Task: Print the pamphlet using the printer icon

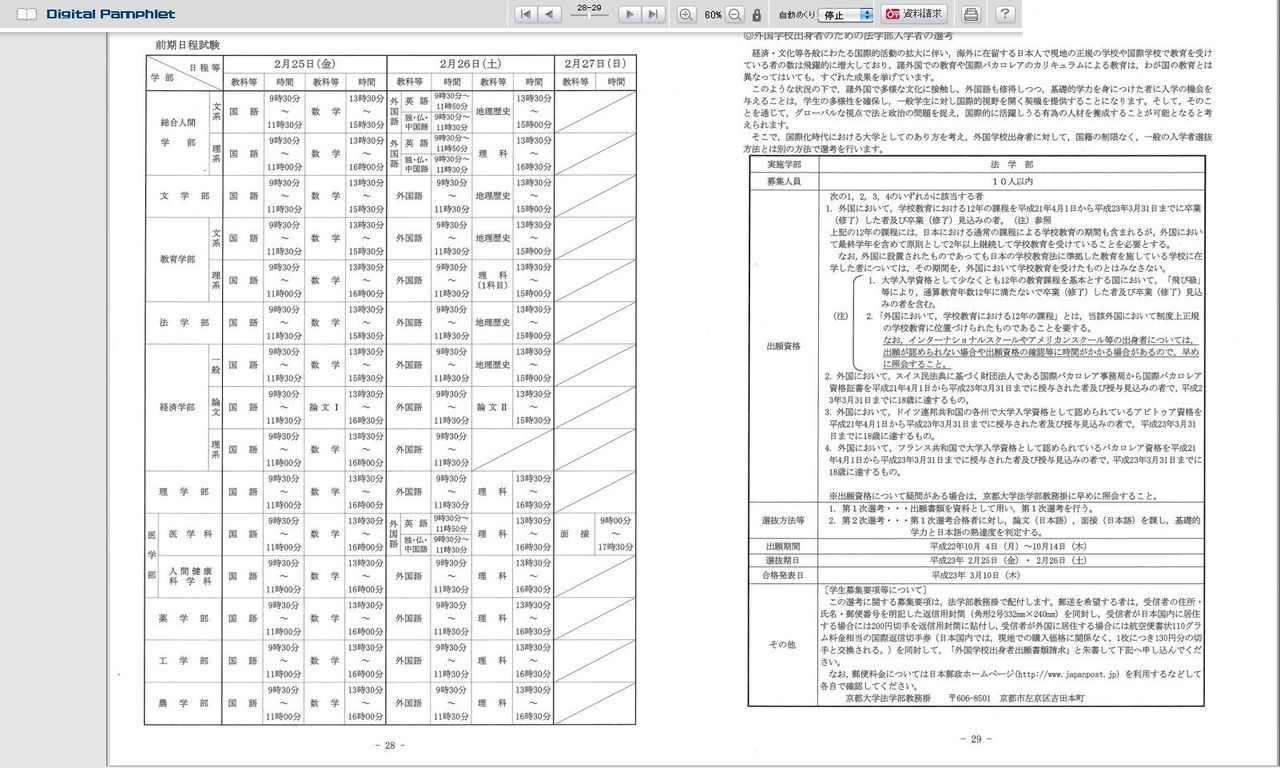Action: click(970, 14)
